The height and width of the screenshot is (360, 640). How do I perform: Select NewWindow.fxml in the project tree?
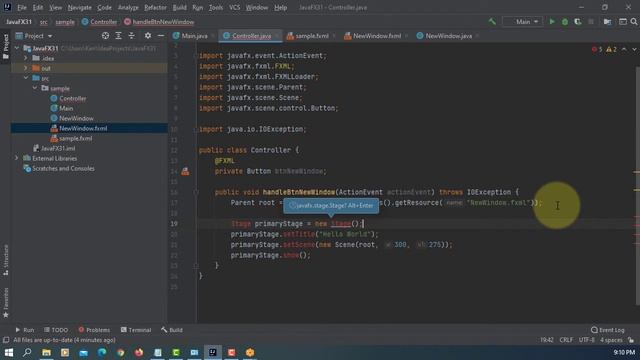coord(83,128)
